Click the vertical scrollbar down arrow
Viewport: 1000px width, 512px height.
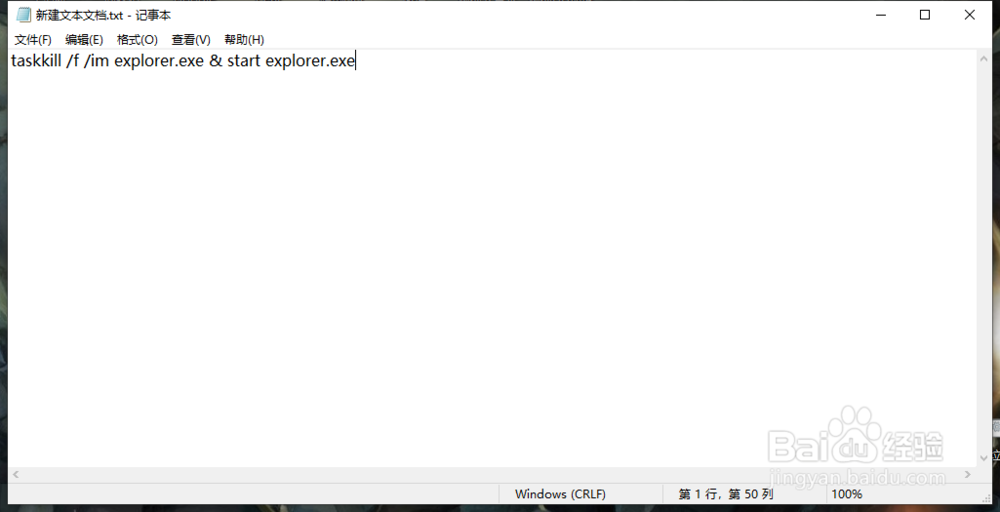(983, 458)
